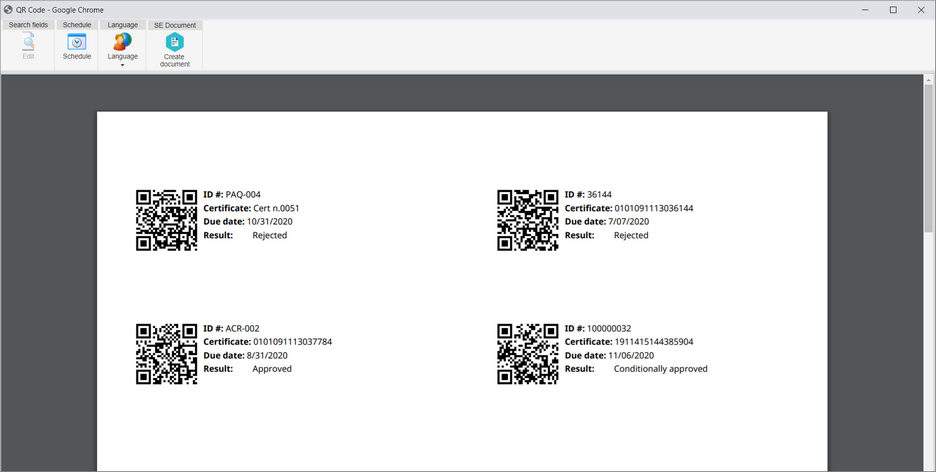
Task: Click the ID value PAQ-004
Action: tap(243, 195)
